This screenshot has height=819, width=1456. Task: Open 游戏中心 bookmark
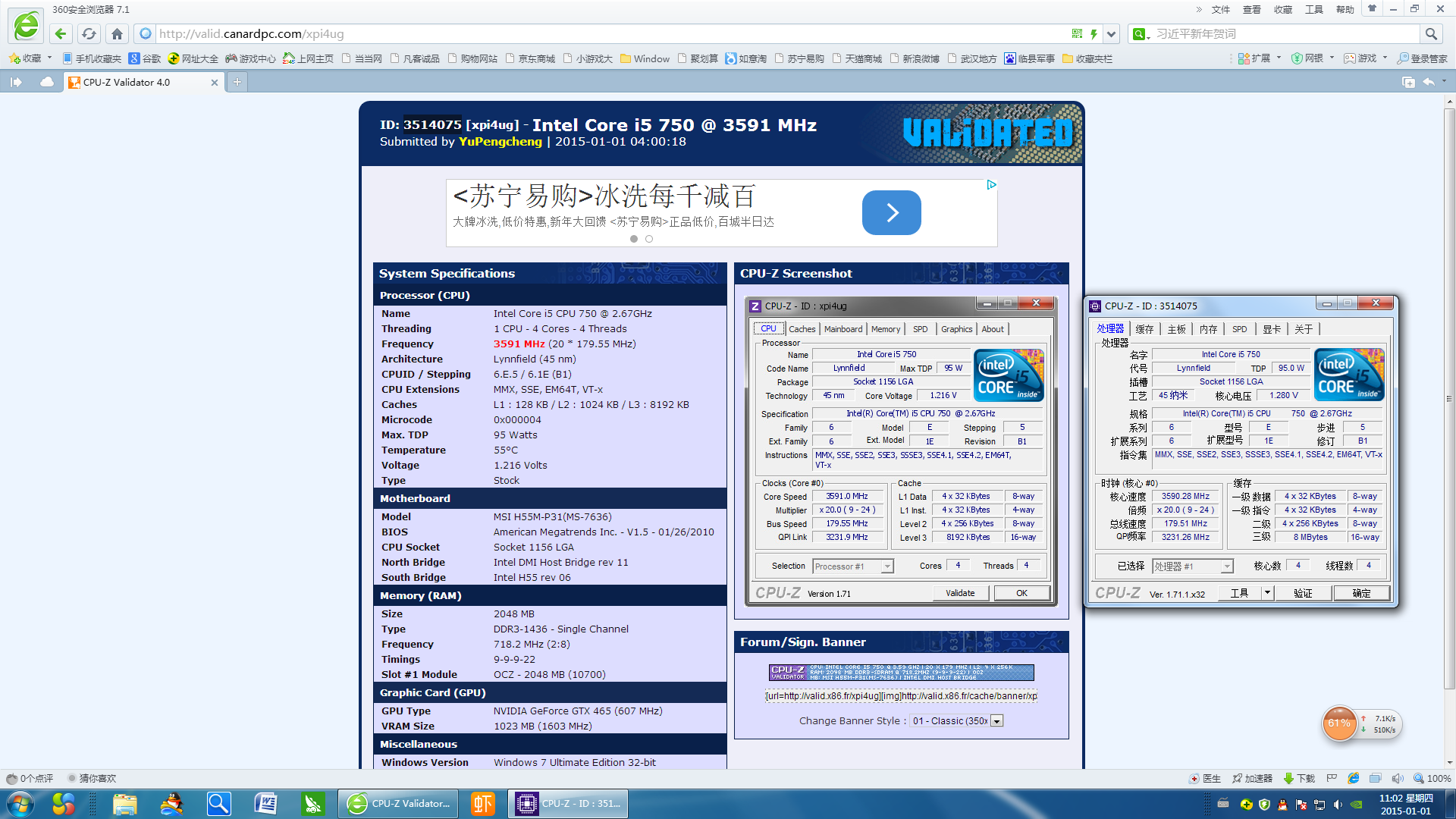click(x=251, y=58)
